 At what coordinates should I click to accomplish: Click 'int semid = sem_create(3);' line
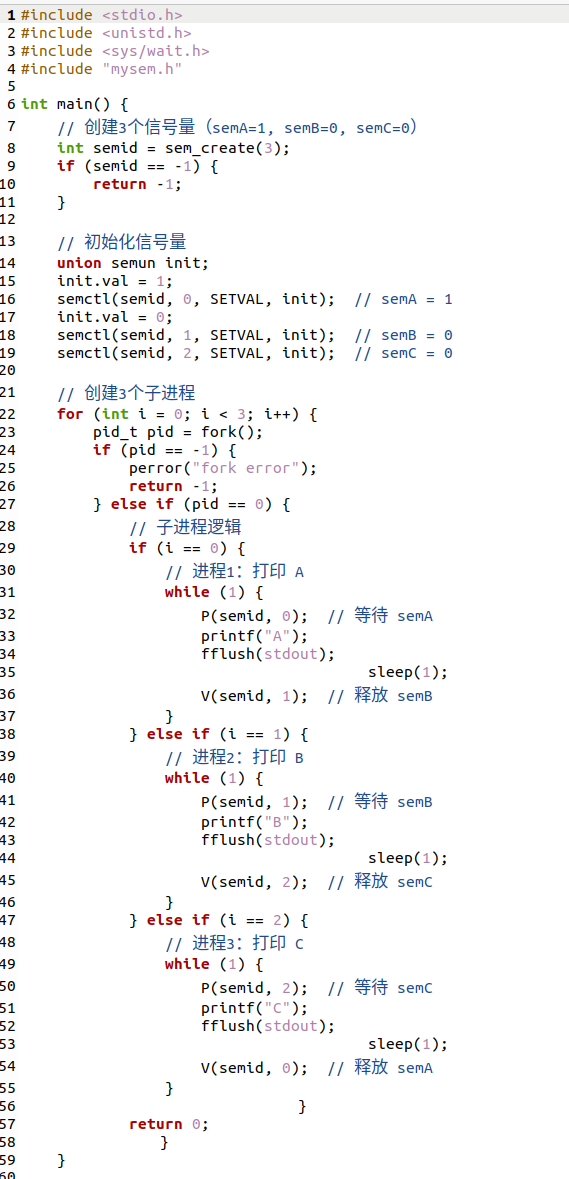click(x=174, y=147)
